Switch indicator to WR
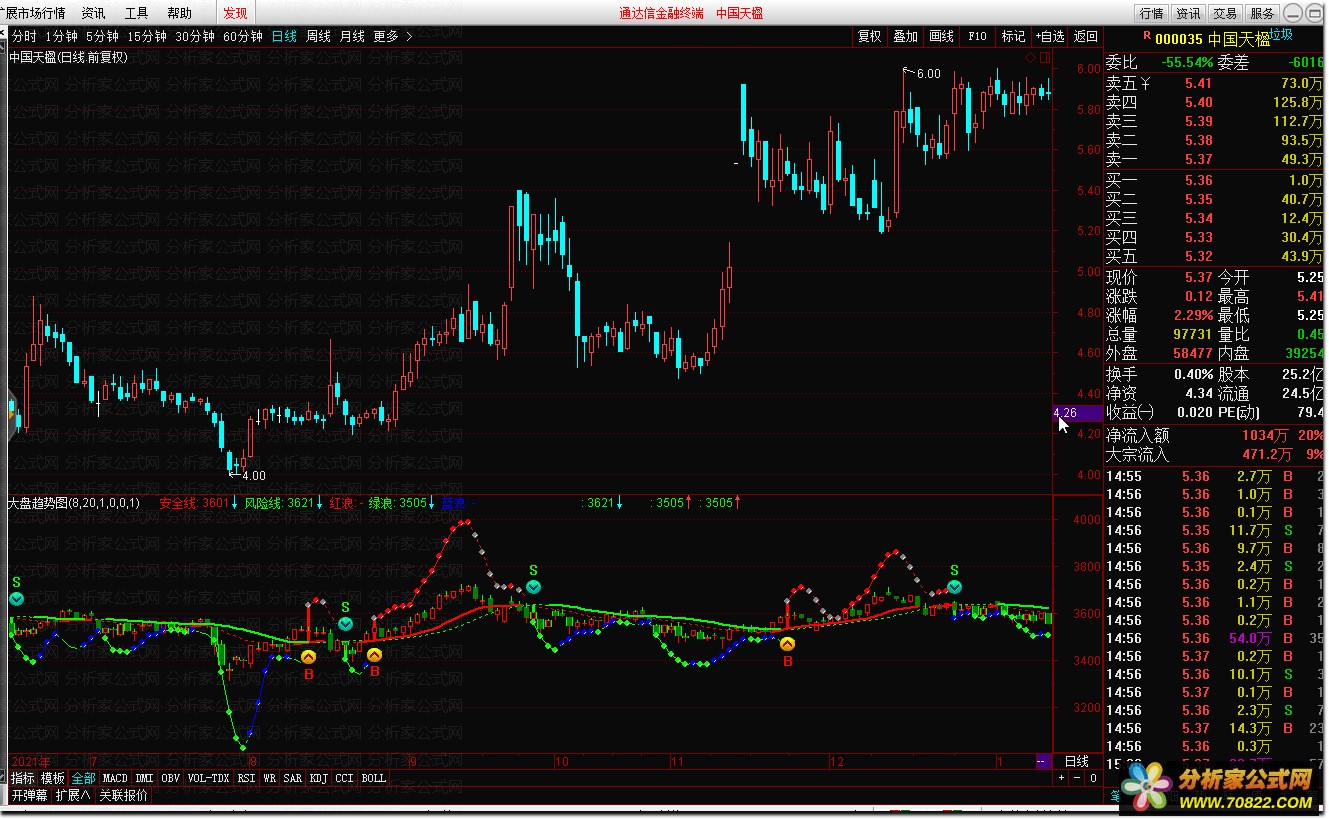Screen dimensions: 1329x819 pyautogui.click(x=270, y=778)
